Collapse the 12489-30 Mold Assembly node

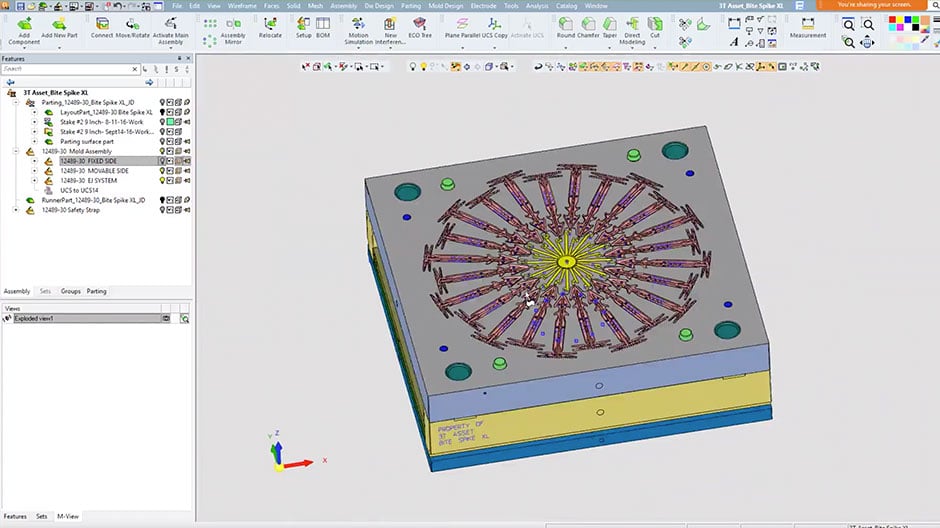coord(15,151)
